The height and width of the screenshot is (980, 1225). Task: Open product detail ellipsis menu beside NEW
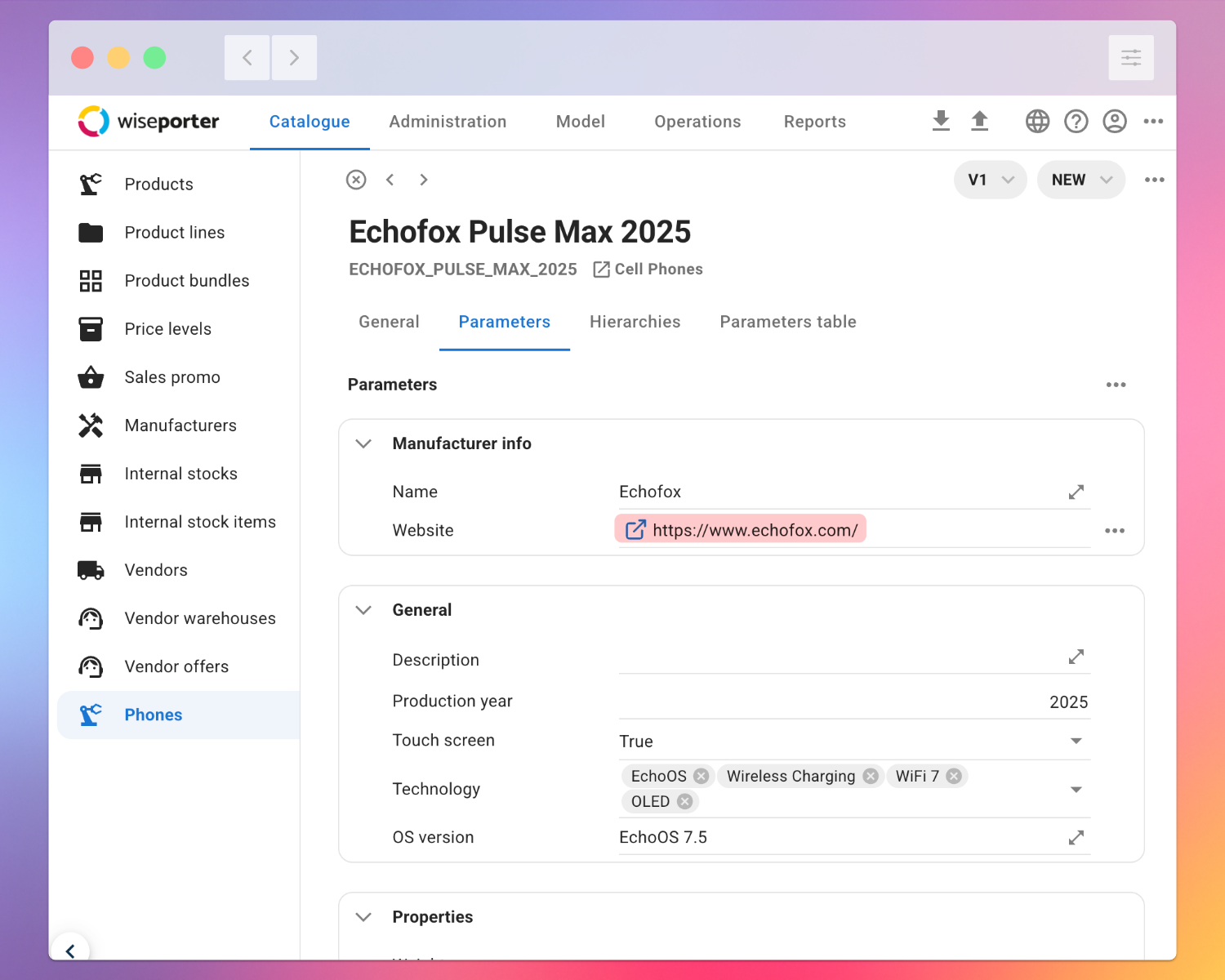1154,180
